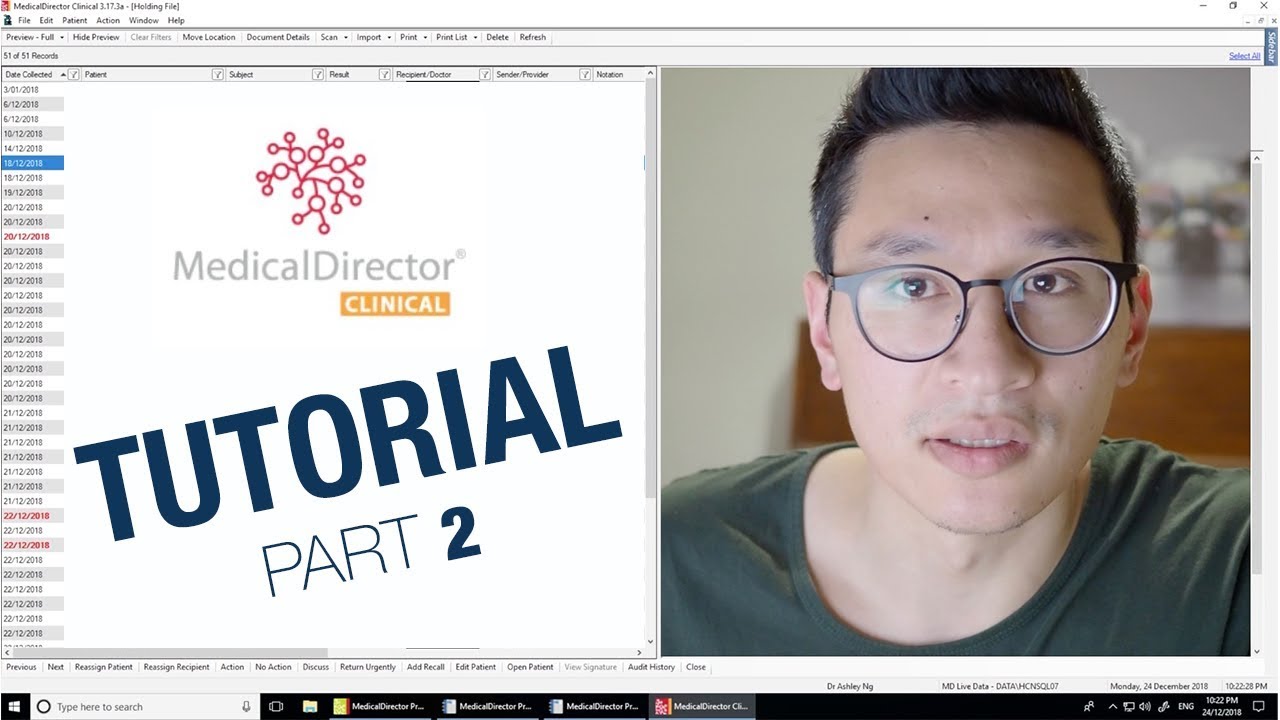This screenshot has width=1280, height=720.
Task: Open the Help menu
Action: (176, 20)
